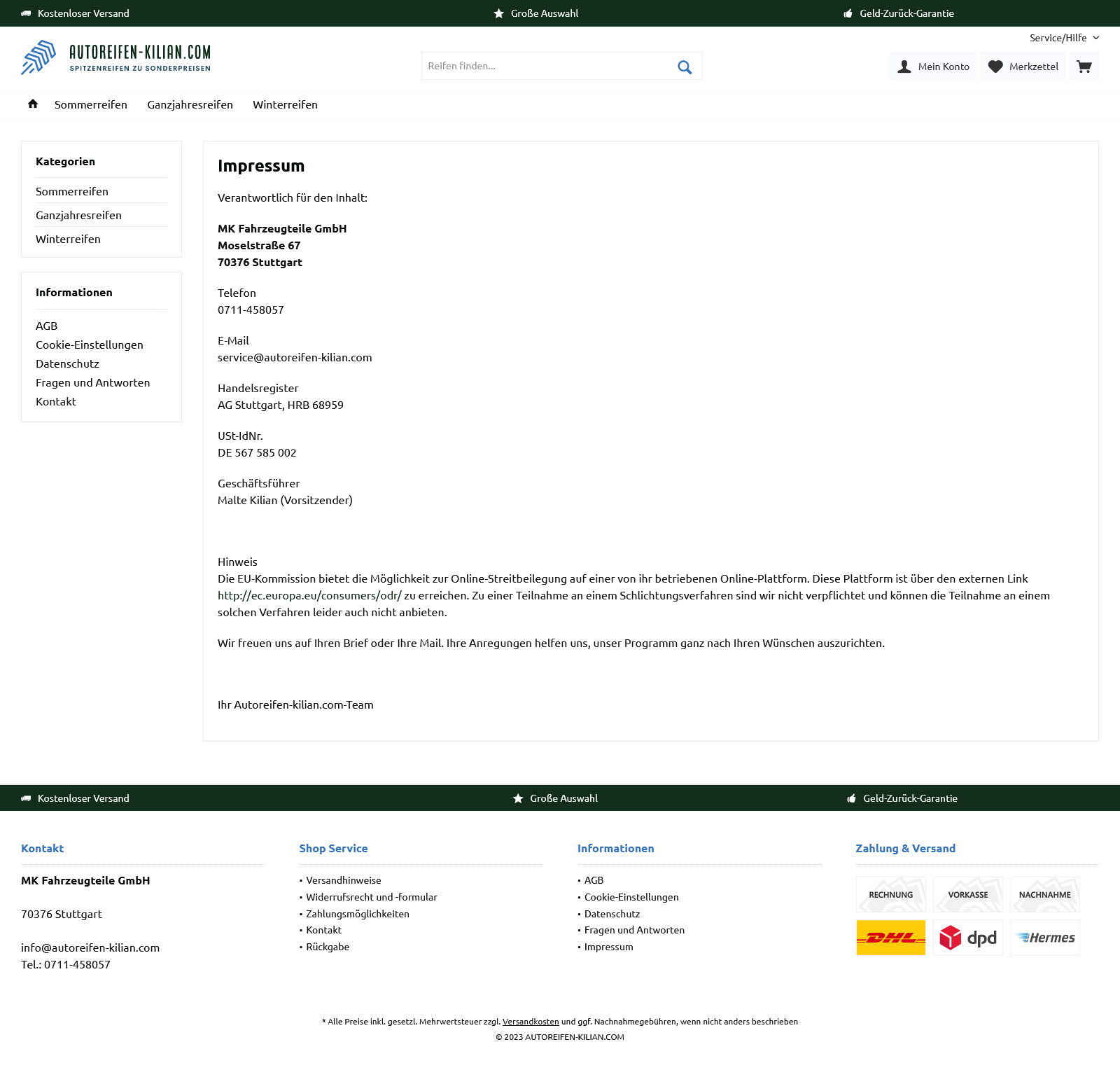Screen dimensions: 1120x1084
Task: Click 'Moselstraße 67' address line
Action: (x=259, y=245)
